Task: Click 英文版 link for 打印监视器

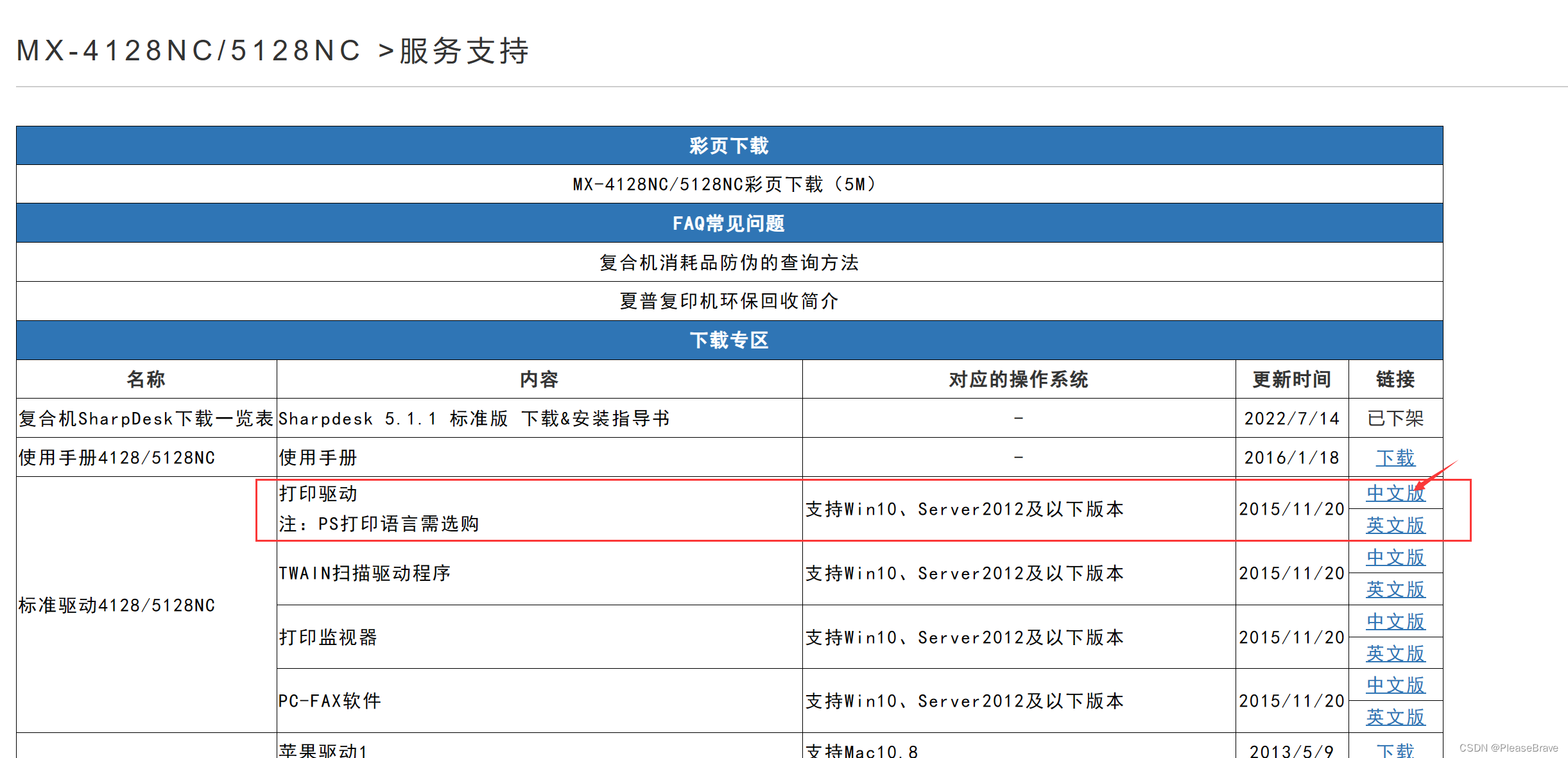Action: pos(1395,653)
